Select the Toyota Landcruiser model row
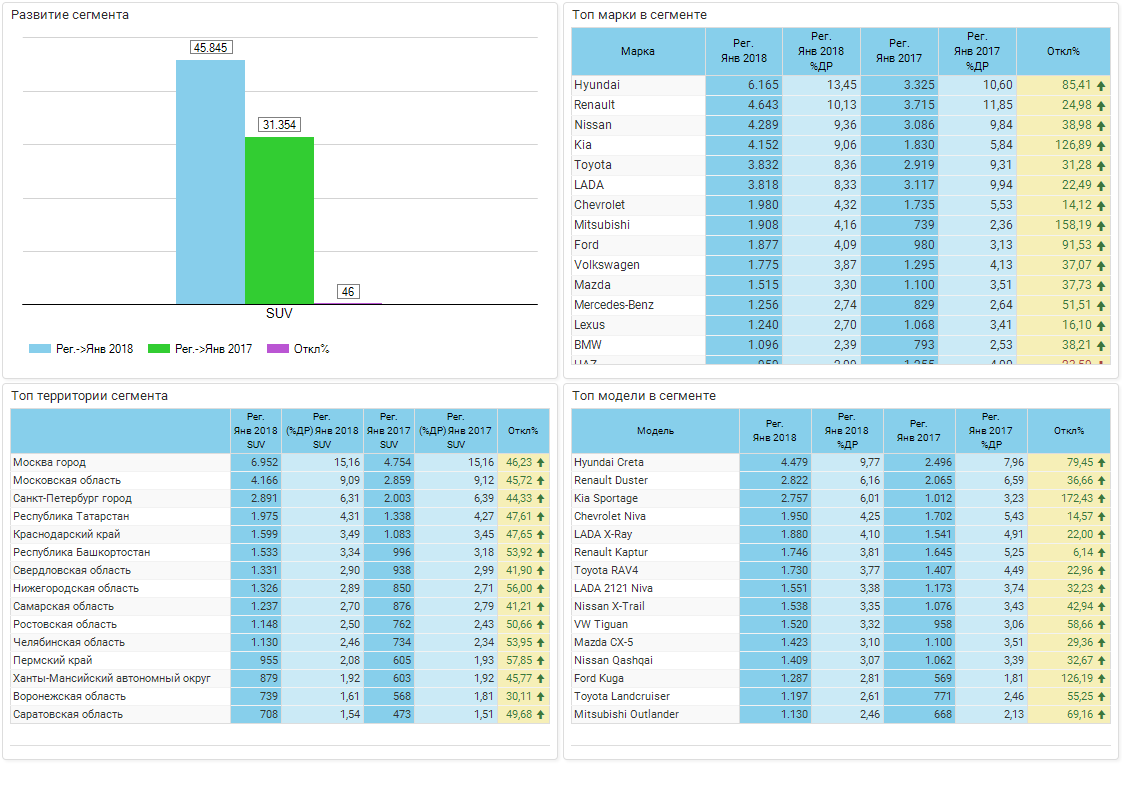 (841, 696)
